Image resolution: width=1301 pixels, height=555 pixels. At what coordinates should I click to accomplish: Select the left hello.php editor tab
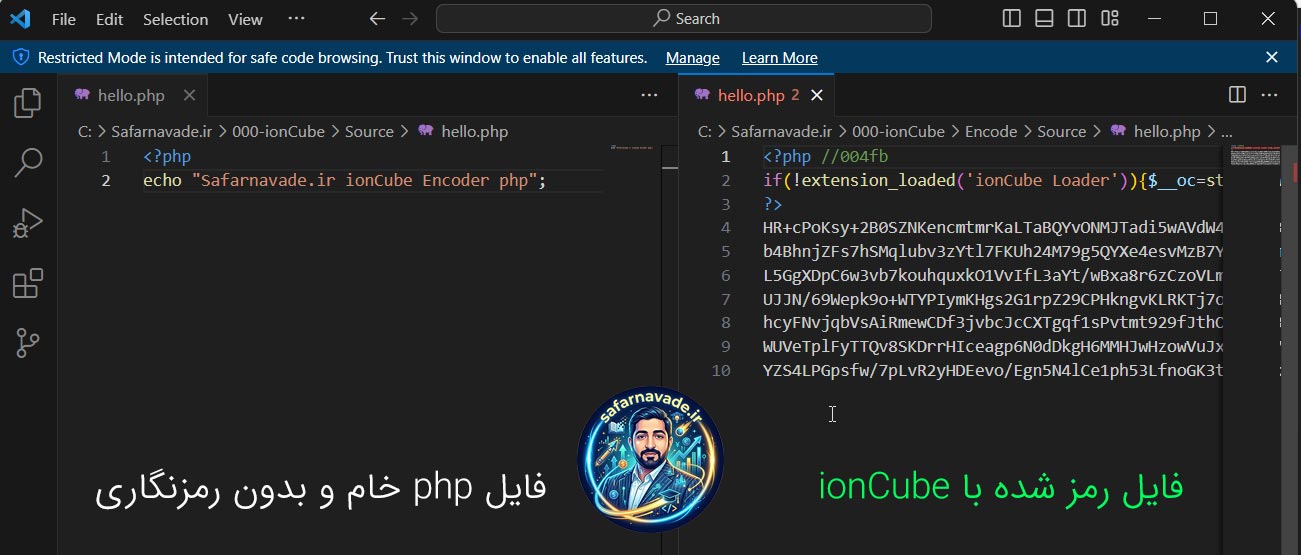(x=132, y=96)
